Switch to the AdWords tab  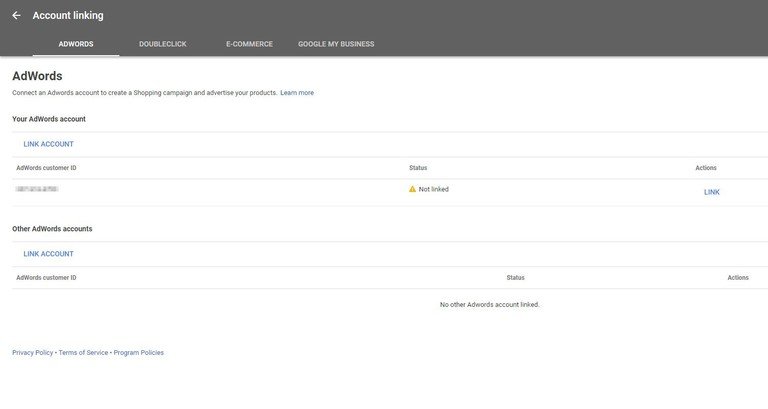coord(76,44)
